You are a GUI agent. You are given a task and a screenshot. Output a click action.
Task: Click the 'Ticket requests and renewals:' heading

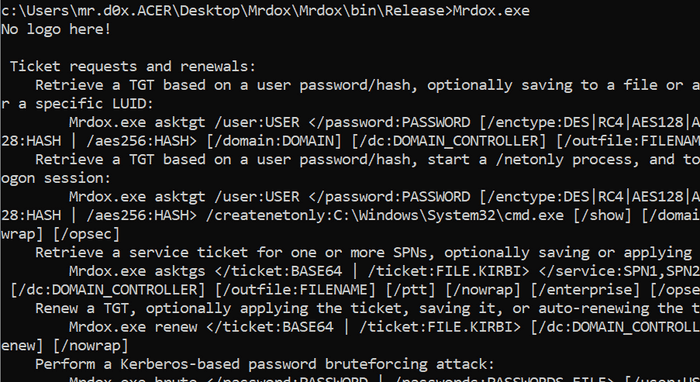pyautogui.click(x=133, y=66)
